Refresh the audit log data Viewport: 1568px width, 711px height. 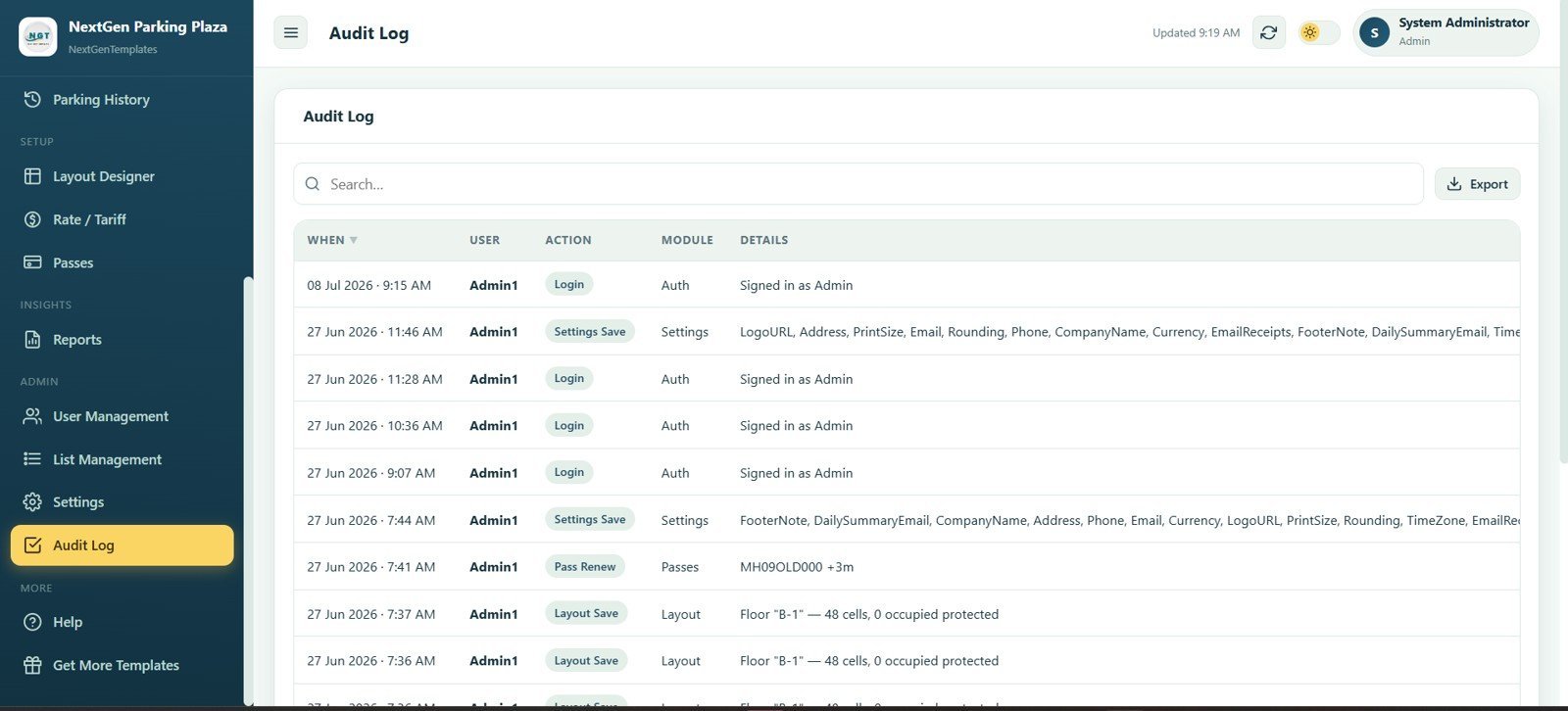click(1269, 32)
